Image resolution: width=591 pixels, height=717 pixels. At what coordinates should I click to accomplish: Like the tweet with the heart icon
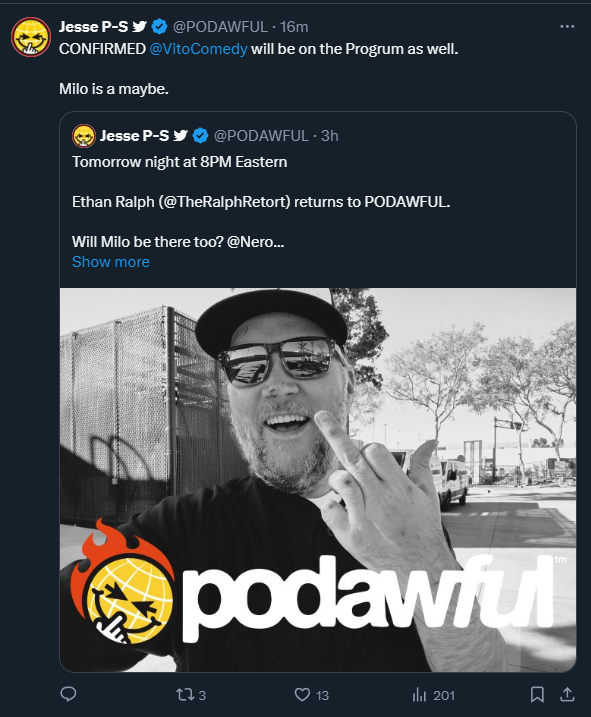click(x=302, y=695)
